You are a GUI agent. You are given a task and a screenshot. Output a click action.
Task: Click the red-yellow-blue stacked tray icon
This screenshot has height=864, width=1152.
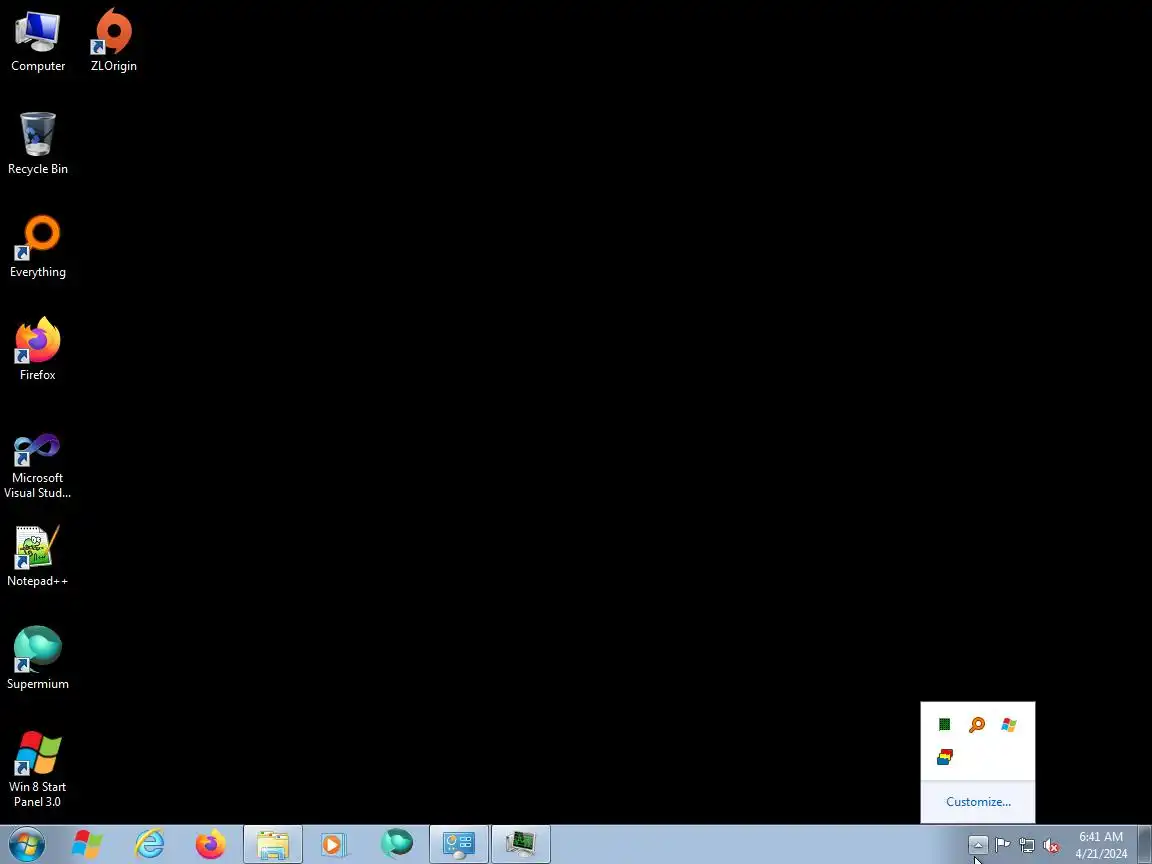tap(945, 757)
